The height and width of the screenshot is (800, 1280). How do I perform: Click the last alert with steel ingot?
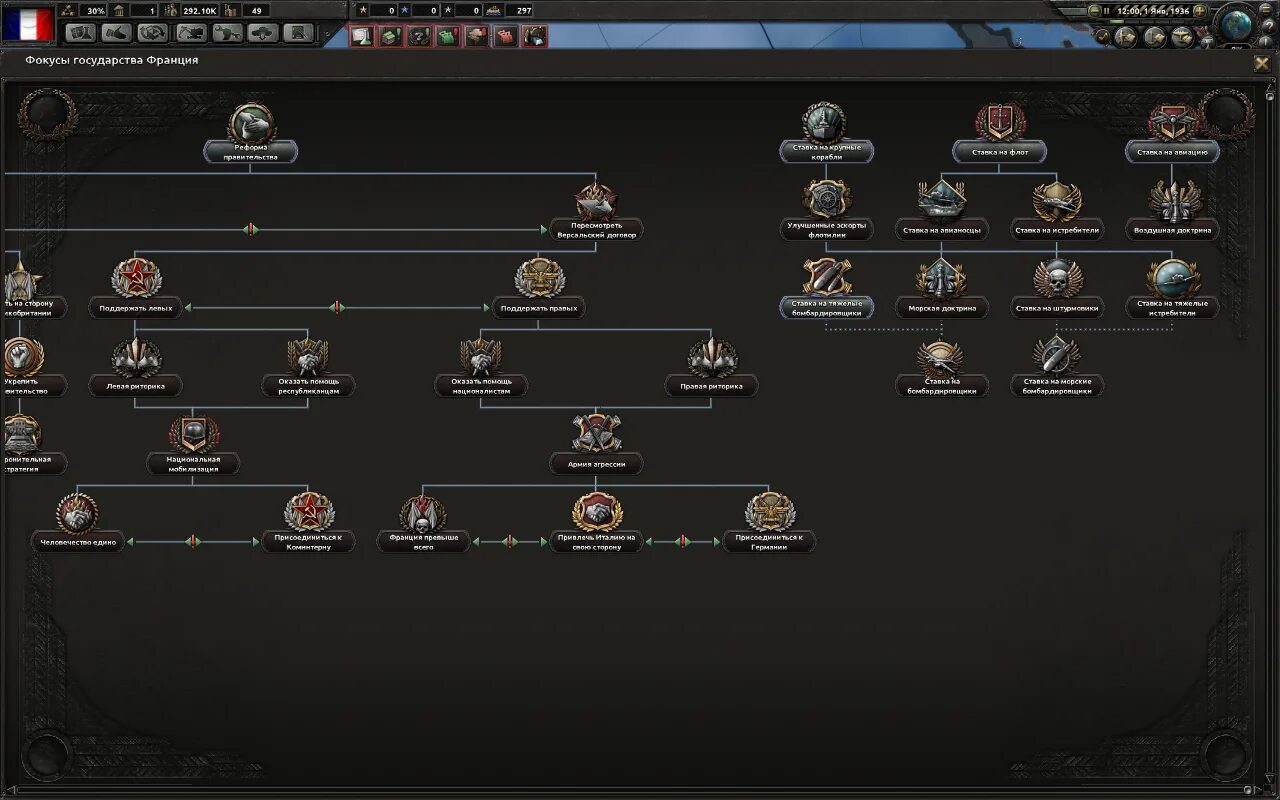535,36
